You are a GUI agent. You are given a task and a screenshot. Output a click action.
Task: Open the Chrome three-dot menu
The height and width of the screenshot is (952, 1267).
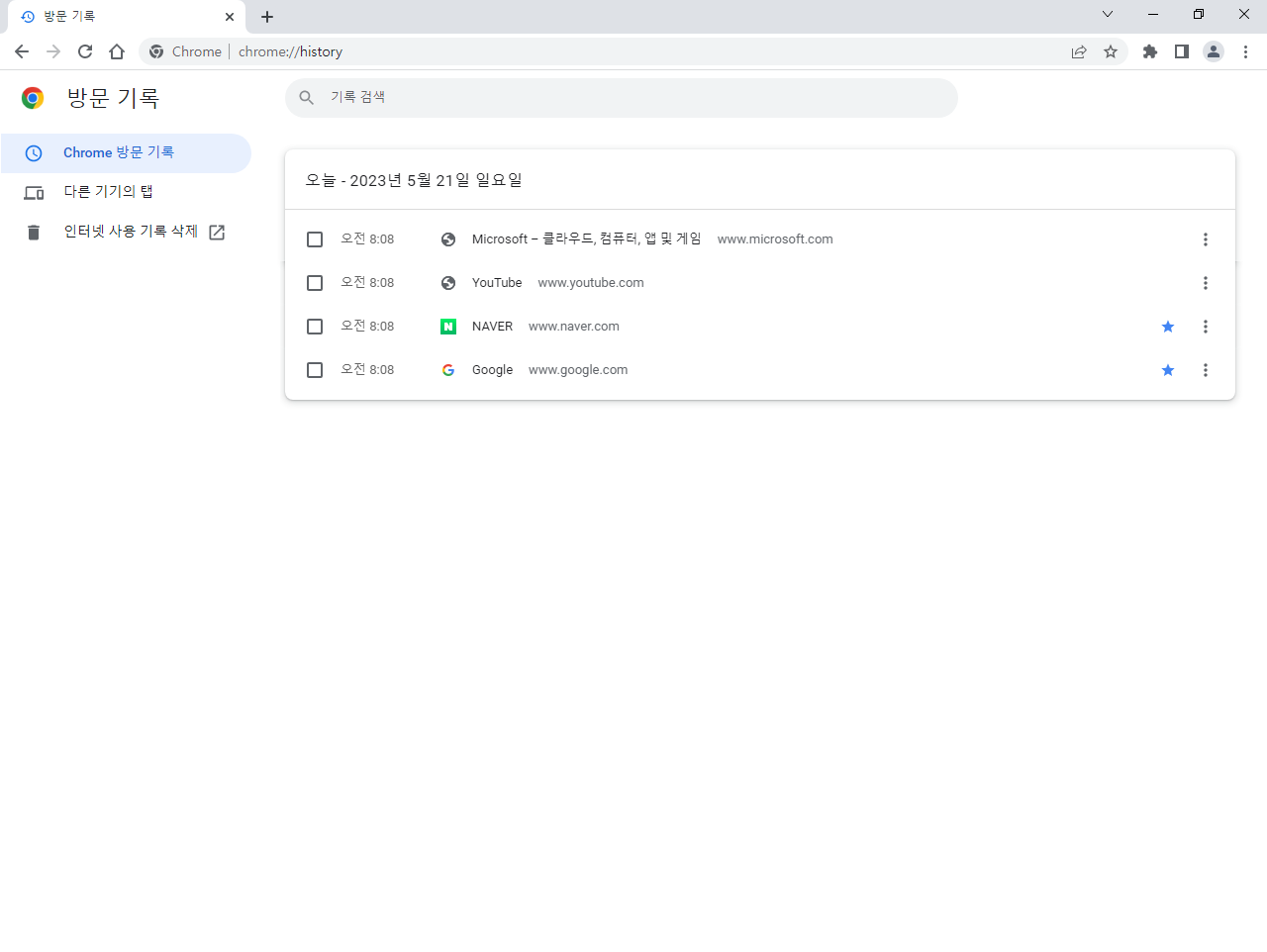[1245, 51]
